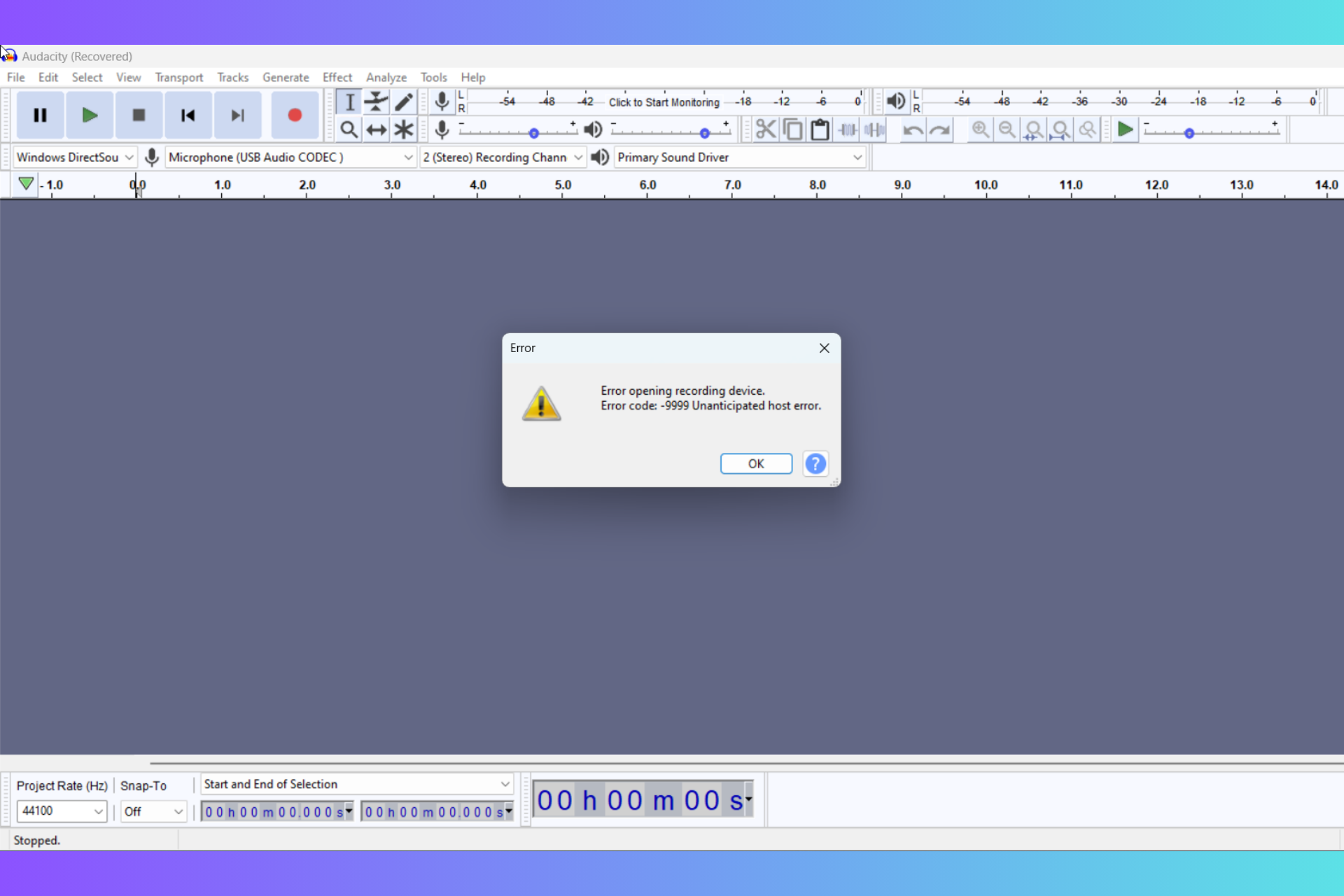Open the Analyze menu
The width and height of the screenshot is (1344, 896).
[x=386, y=78]
